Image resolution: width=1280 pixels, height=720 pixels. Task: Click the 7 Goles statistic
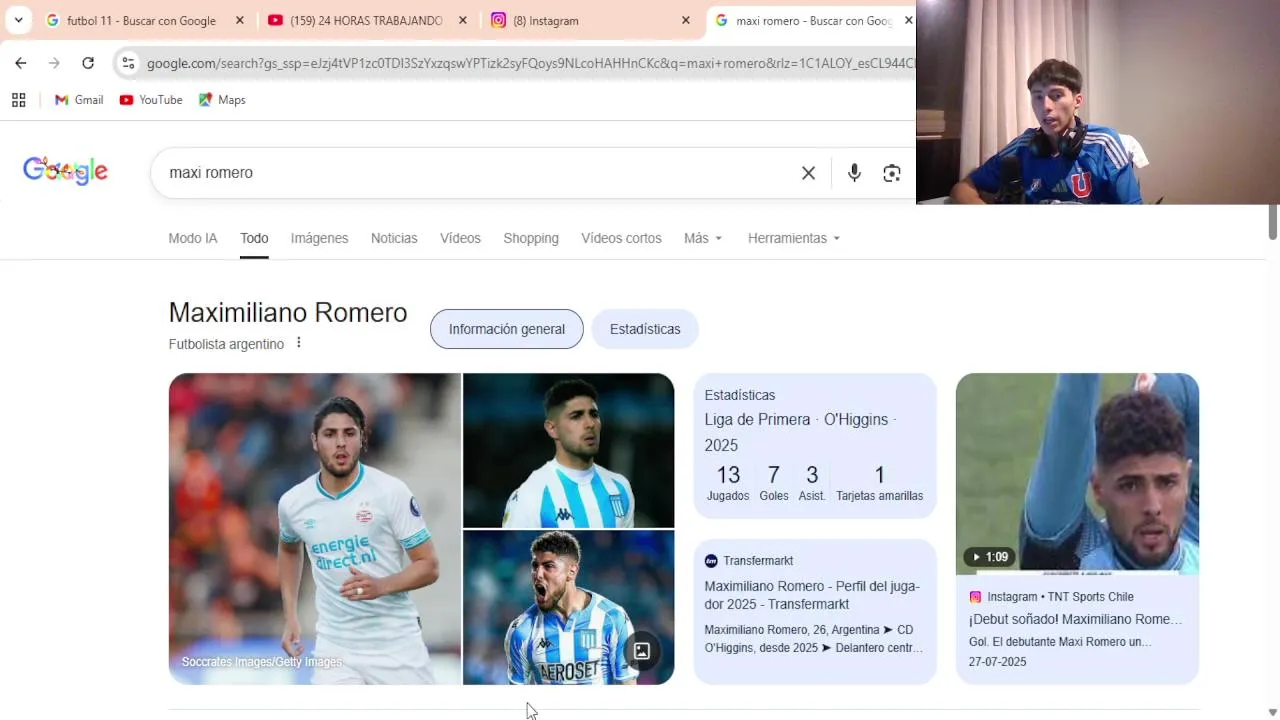click(x=773, y=483)
